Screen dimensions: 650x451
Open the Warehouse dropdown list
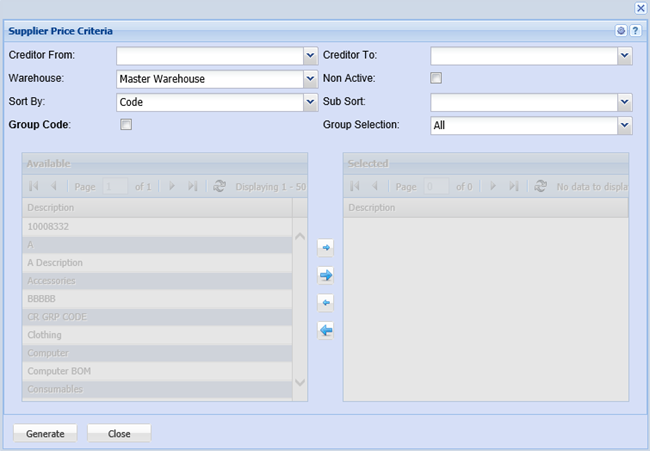tap(310, 79)
